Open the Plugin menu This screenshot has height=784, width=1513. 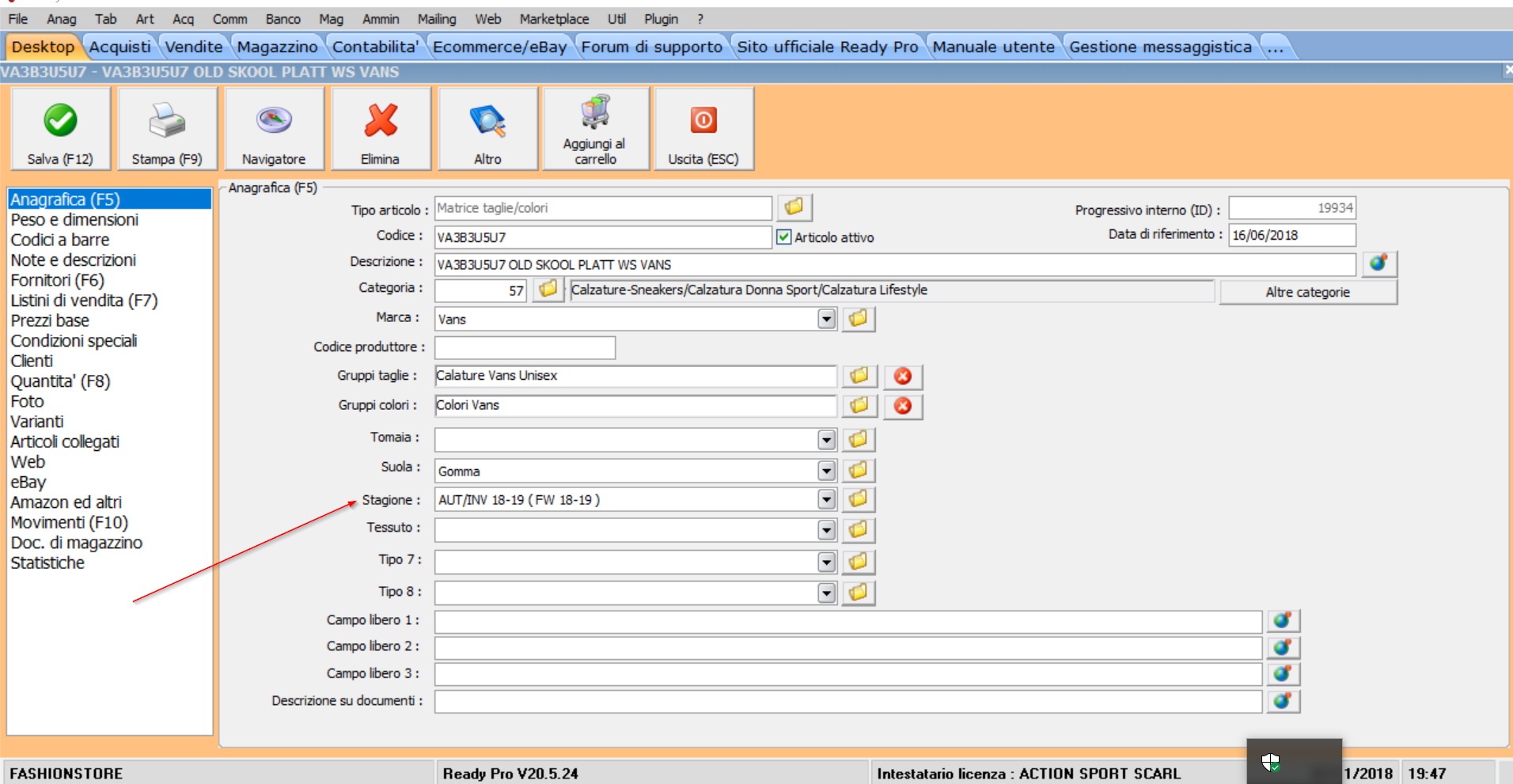click(661, 19)
